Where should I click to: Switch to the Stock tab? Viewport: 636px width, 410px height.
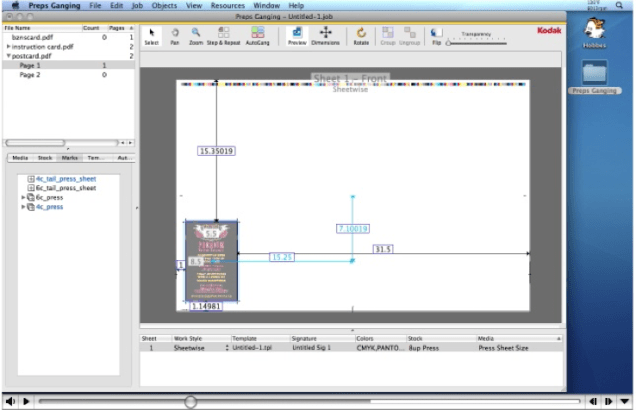(45, 158)
